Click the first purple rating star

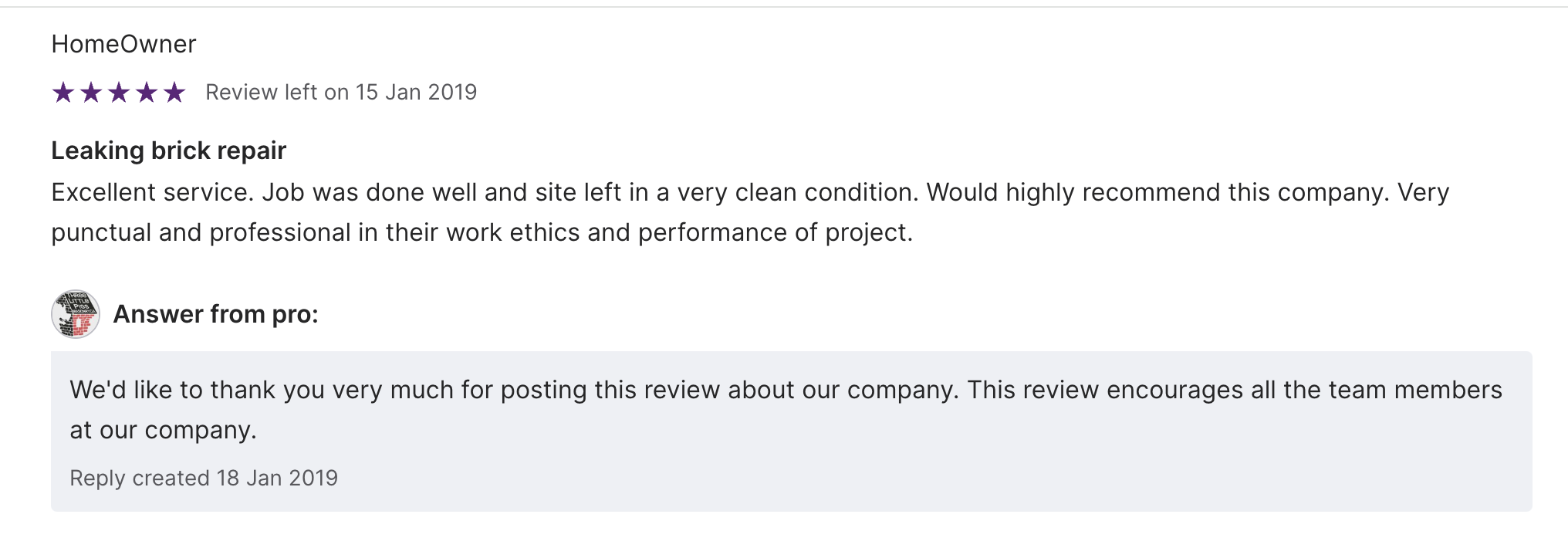point(63,93)
